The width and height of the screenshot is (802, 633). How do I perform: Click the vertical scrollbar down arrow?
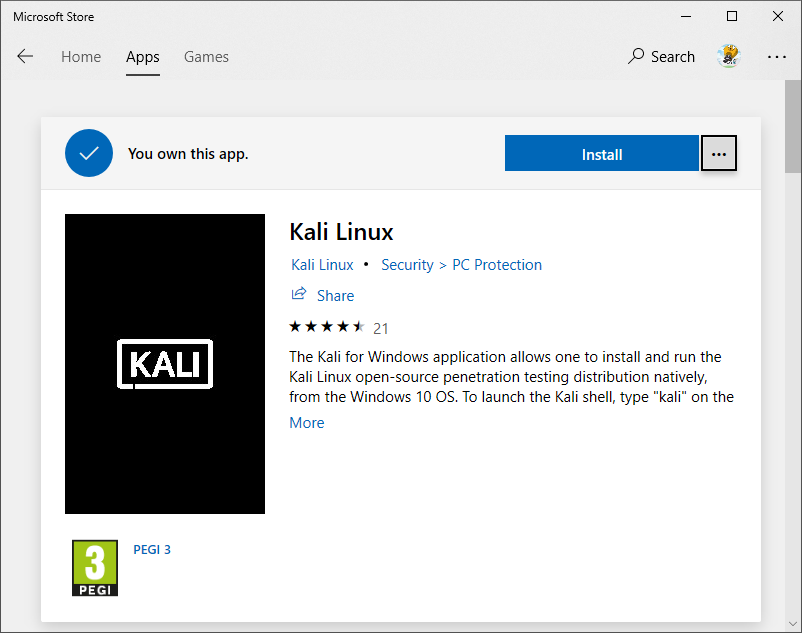pos(793,624)
